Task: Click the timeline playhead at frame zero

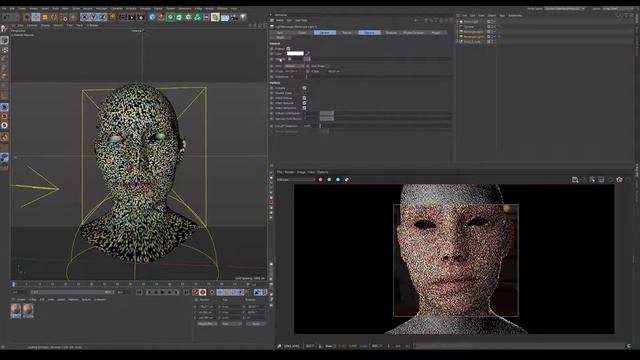Action: [13, 284]
